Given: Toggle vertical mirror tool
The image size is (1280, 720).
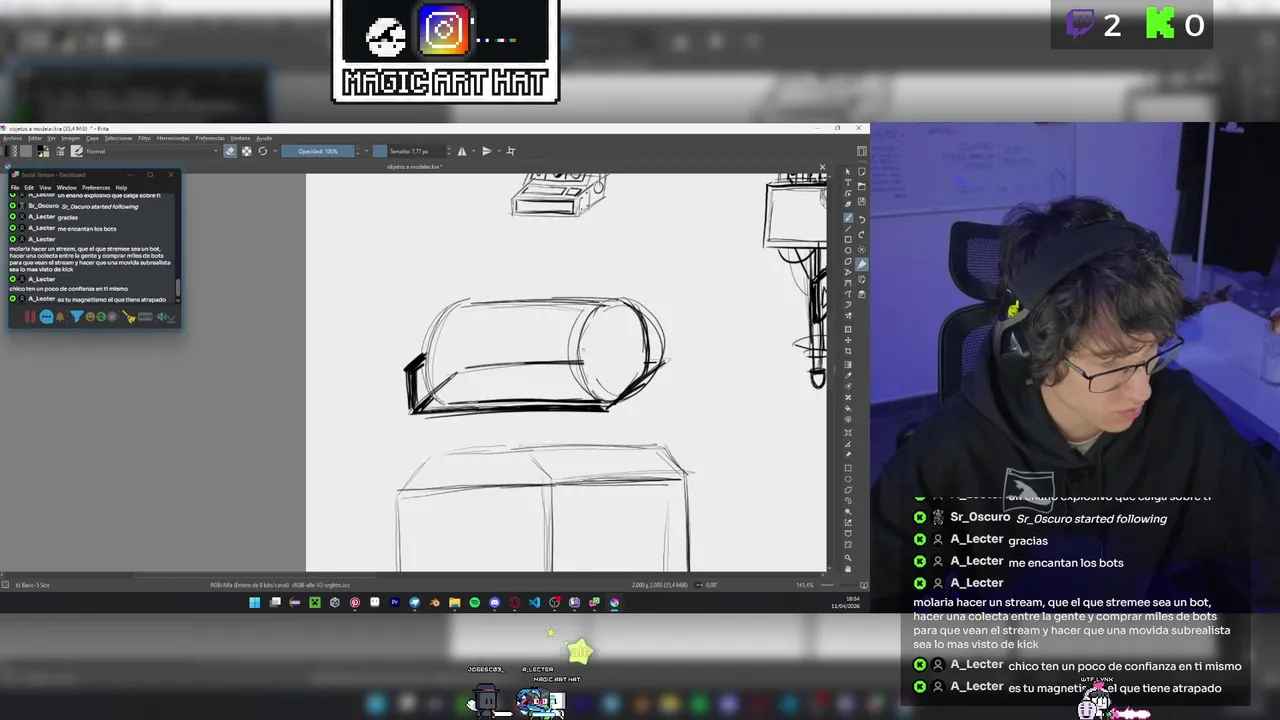Looking at the screenshot, I should point(487,151).
